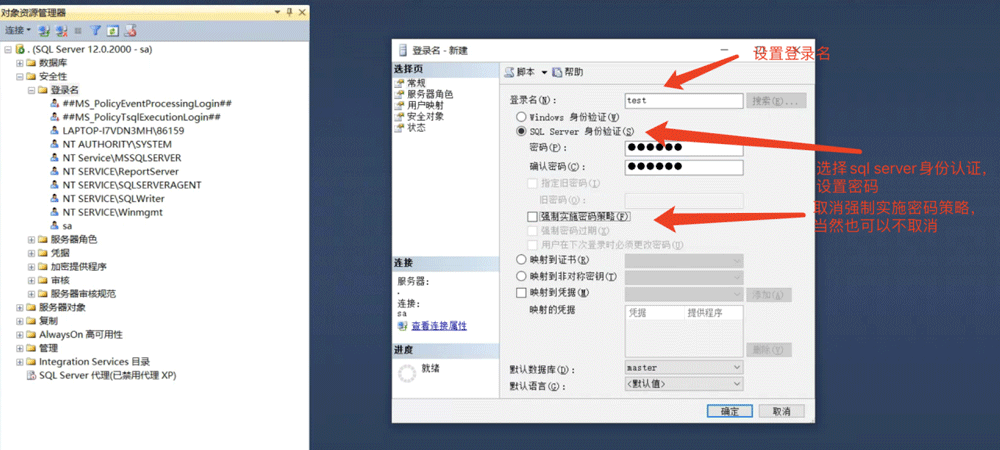Click the 帮助 help icon in dialog toolbar
The width and height of the screenshot is (1000, 450).
click(x=557, y=73)
